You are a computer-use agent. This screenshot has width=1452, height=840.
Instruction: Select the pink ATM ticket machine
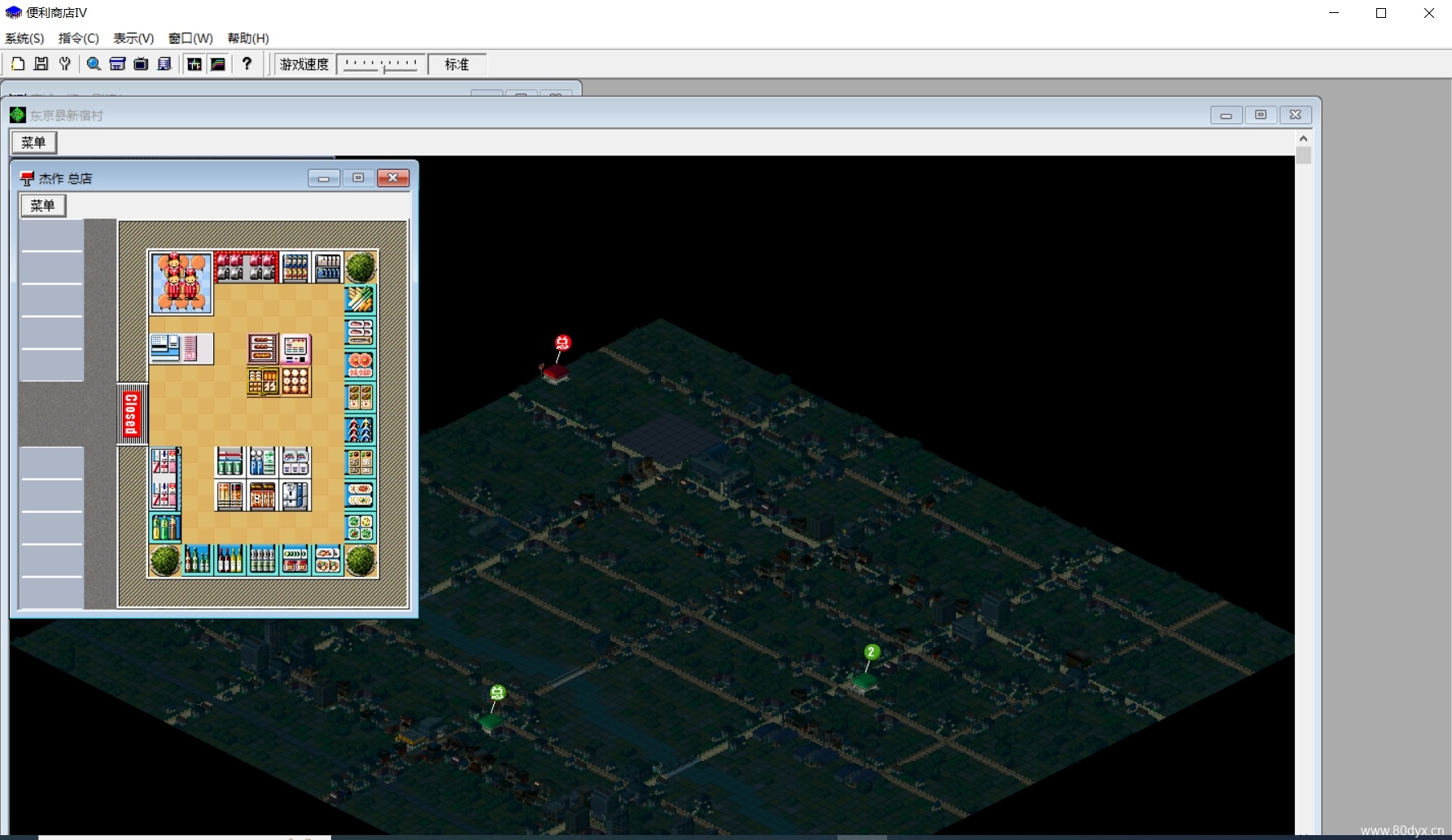(x=295, y=348)
